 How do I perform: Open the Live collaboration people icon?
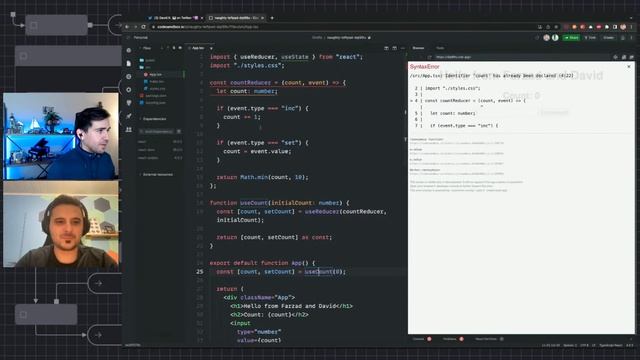[x=129, y=129]
